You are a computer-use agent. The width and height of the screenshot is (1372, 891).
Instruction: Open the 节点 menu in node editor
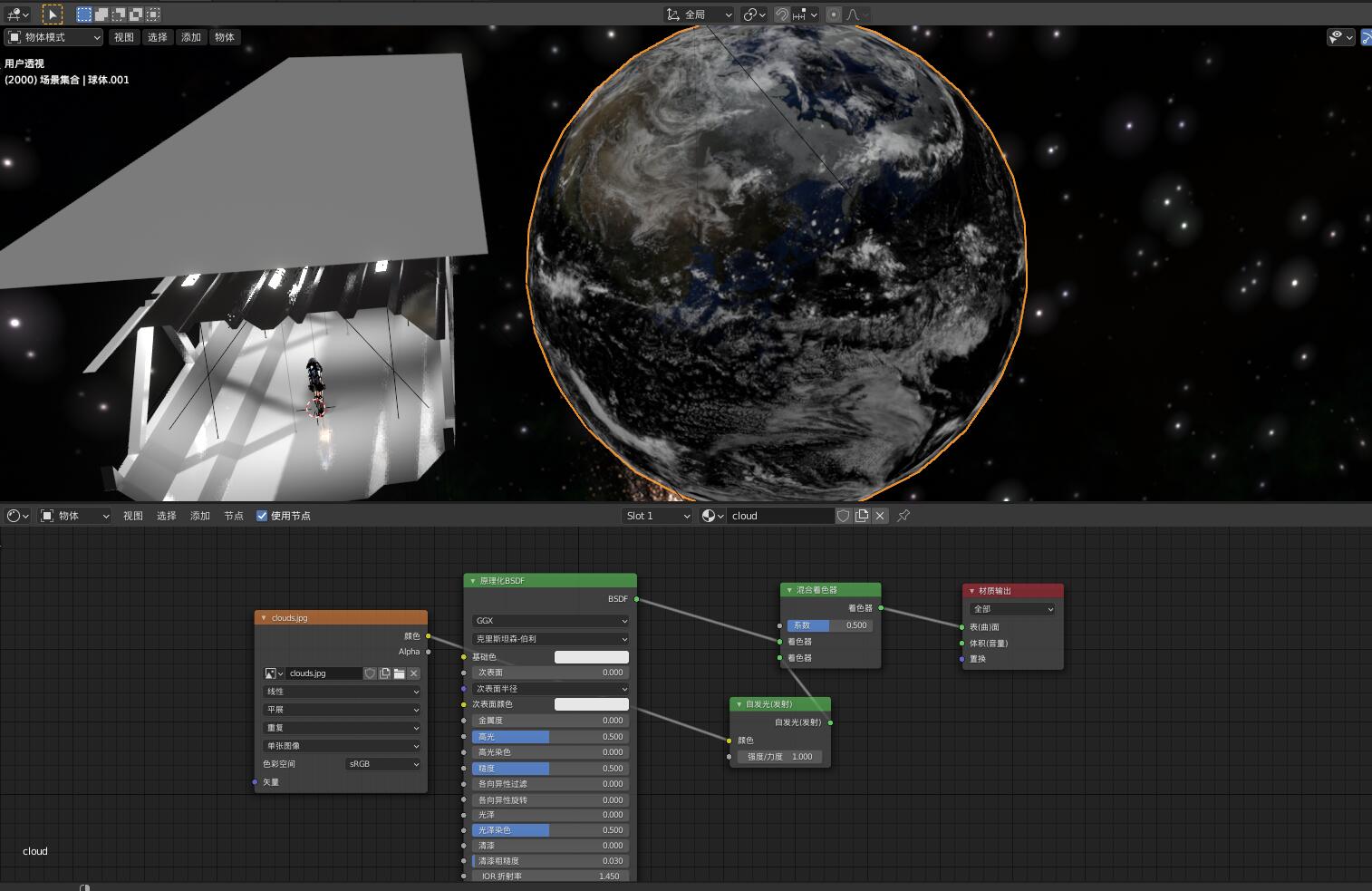[x=234, y=516]
